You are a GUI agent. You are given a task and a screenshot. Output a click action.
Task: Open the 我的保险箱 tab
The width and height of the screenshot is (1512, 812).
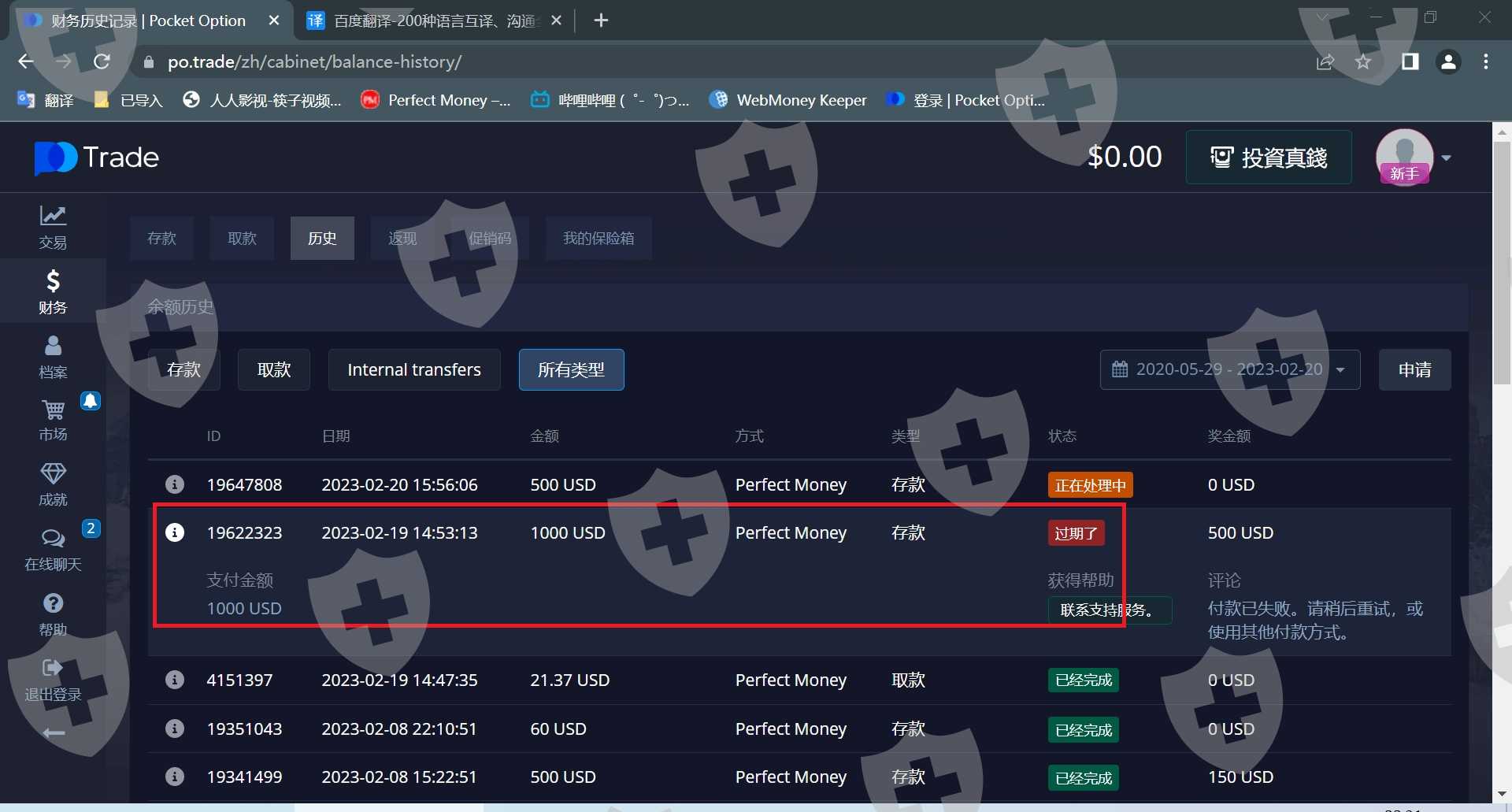click(598, 238)
